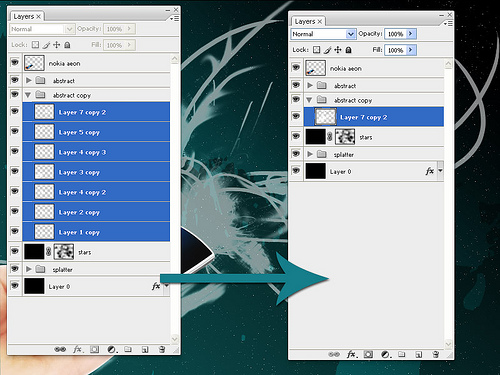500x375 pixels.
Task: Click Opacity value field in right panel
Action: click(396, 34)
